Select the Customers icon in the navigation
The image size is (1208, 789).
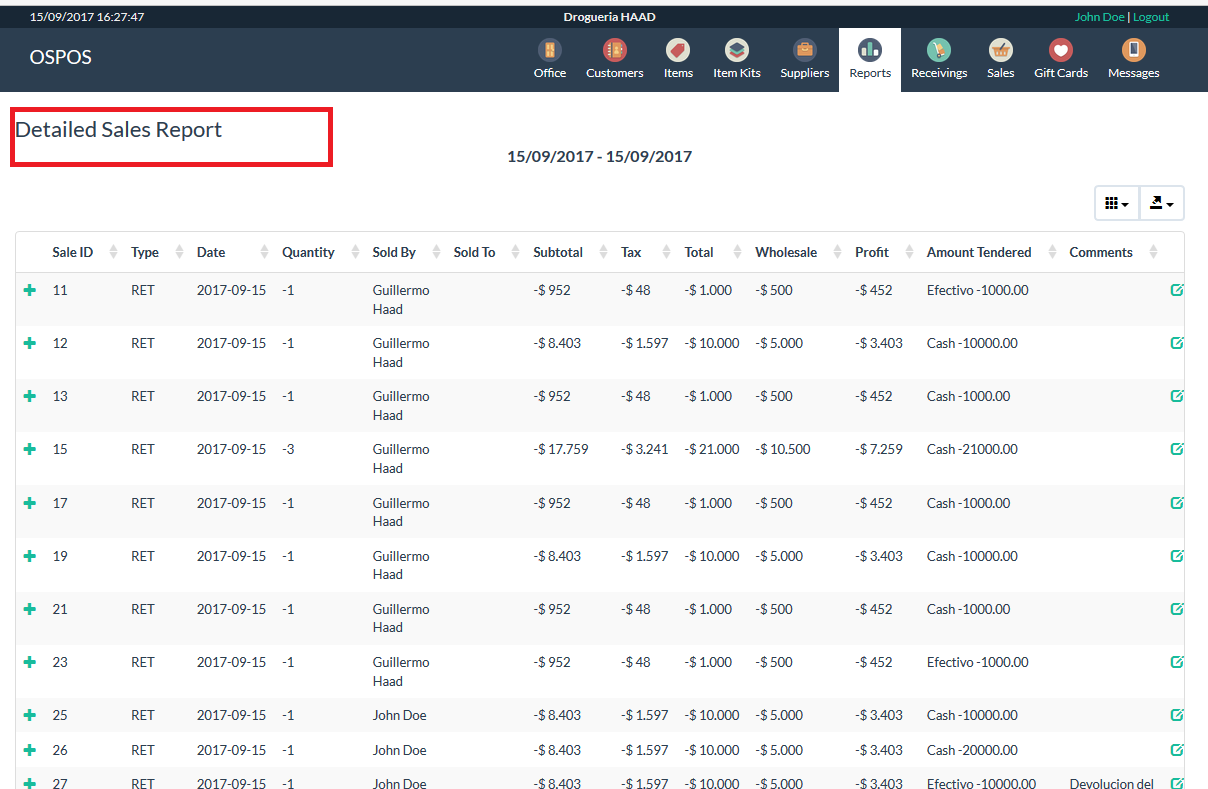pyautogui.click(x=613, y=58)
